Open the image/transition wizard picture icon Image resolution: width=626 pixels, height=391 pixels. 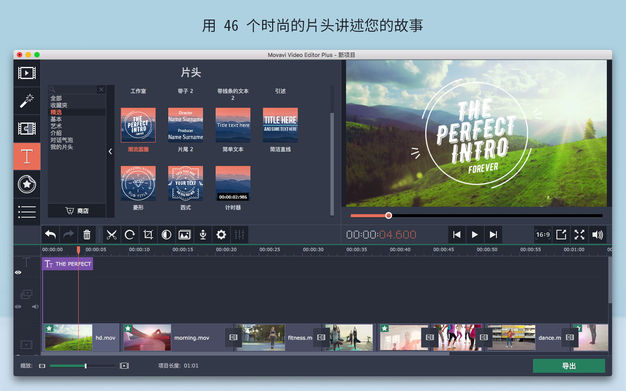[184, 235]
